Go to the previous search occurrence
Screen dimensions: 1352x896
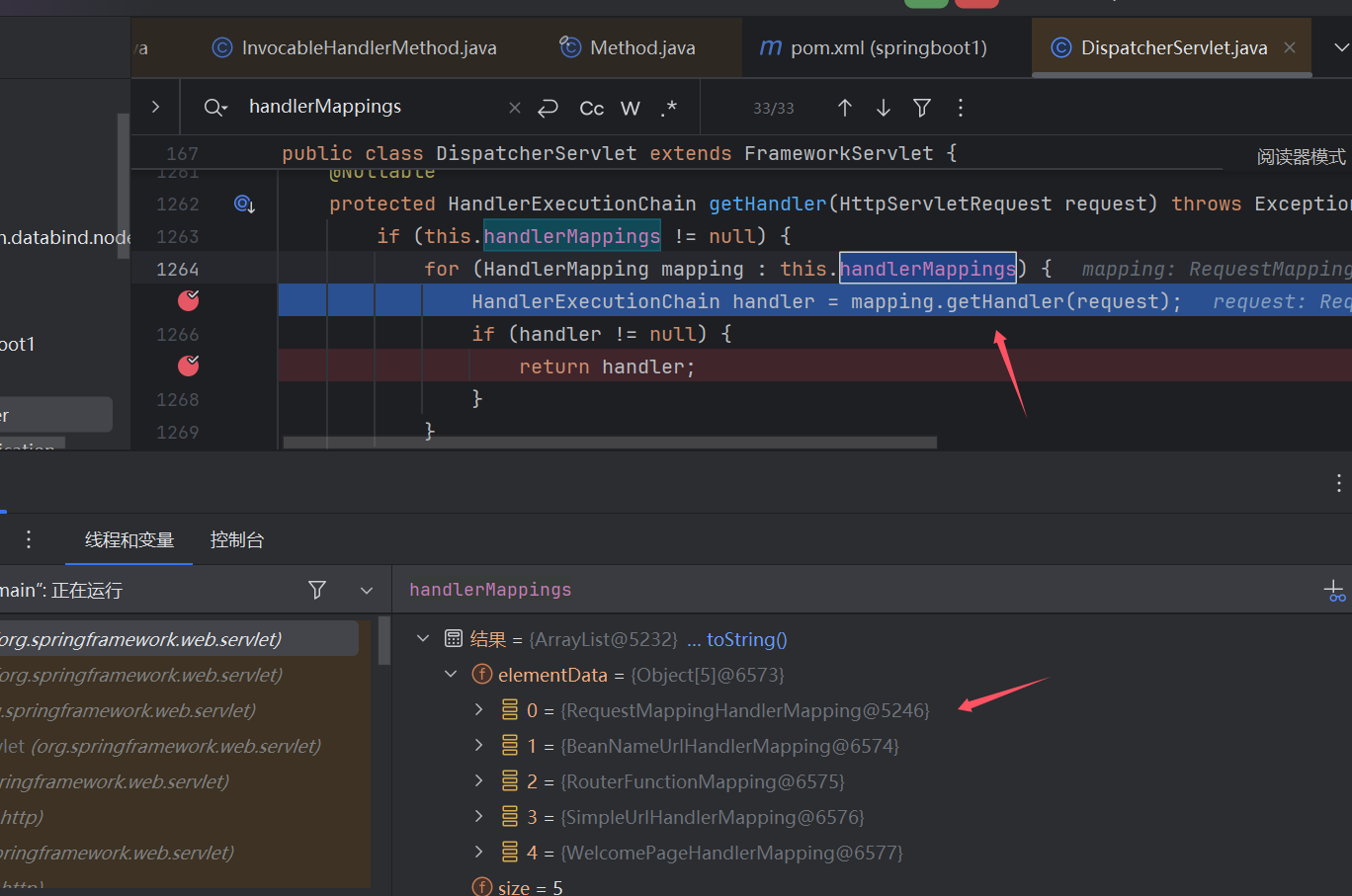coord(845,108)
